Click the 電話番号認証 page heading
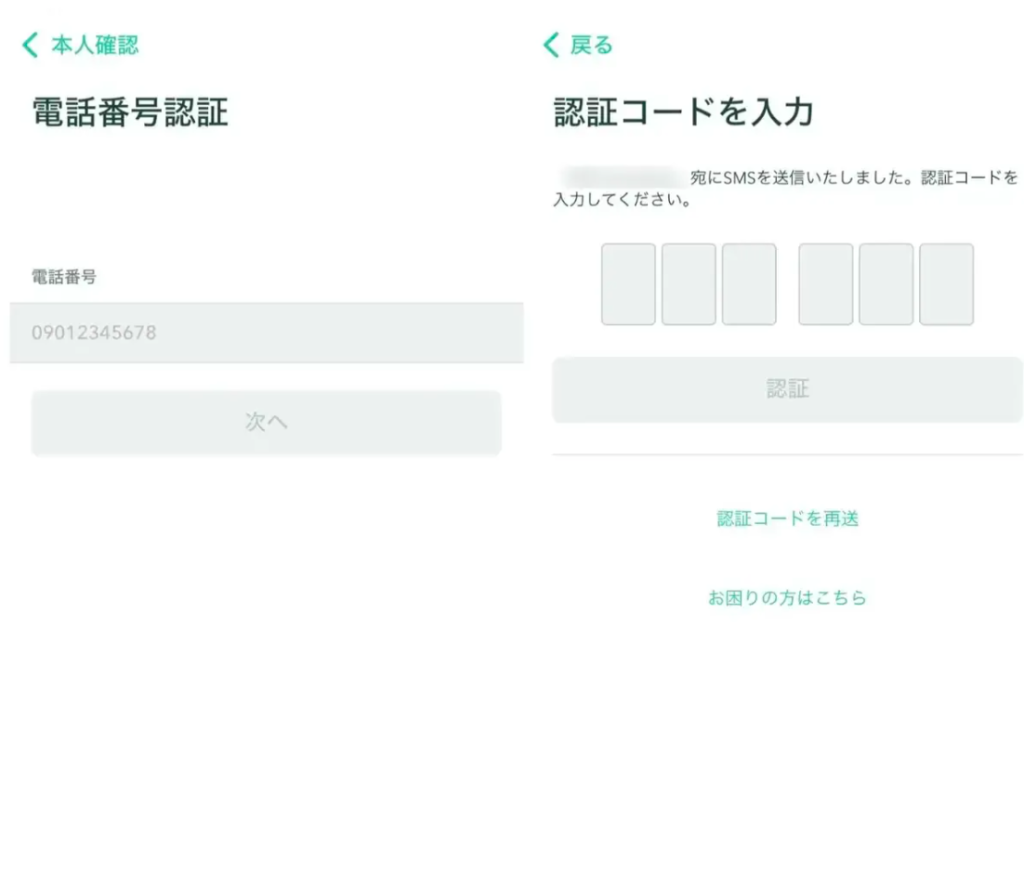The width and height of the screenshot is (1024, 891). tap(130, 112)
